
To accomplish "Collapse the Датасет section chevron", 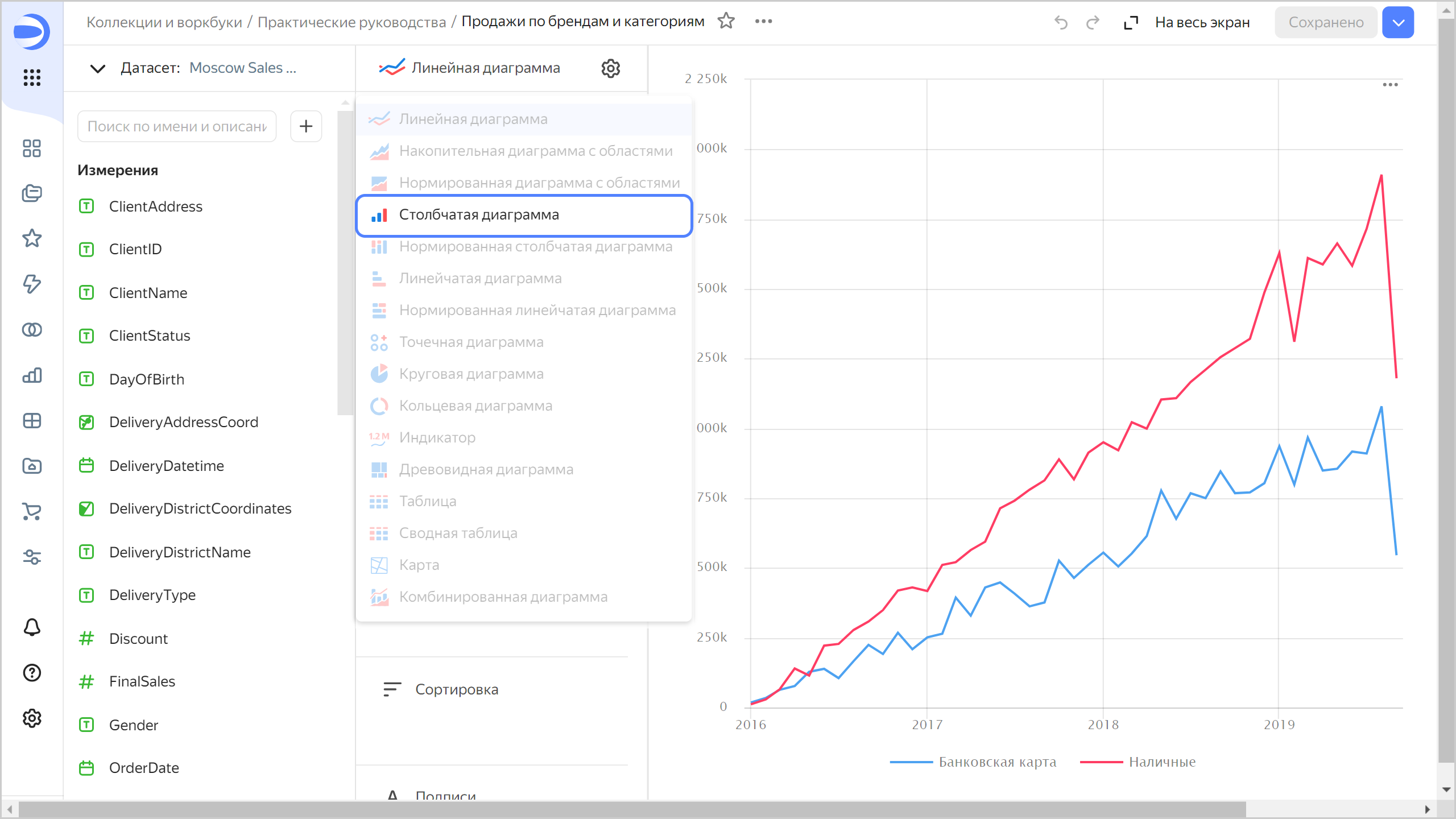I will (98, 69).
